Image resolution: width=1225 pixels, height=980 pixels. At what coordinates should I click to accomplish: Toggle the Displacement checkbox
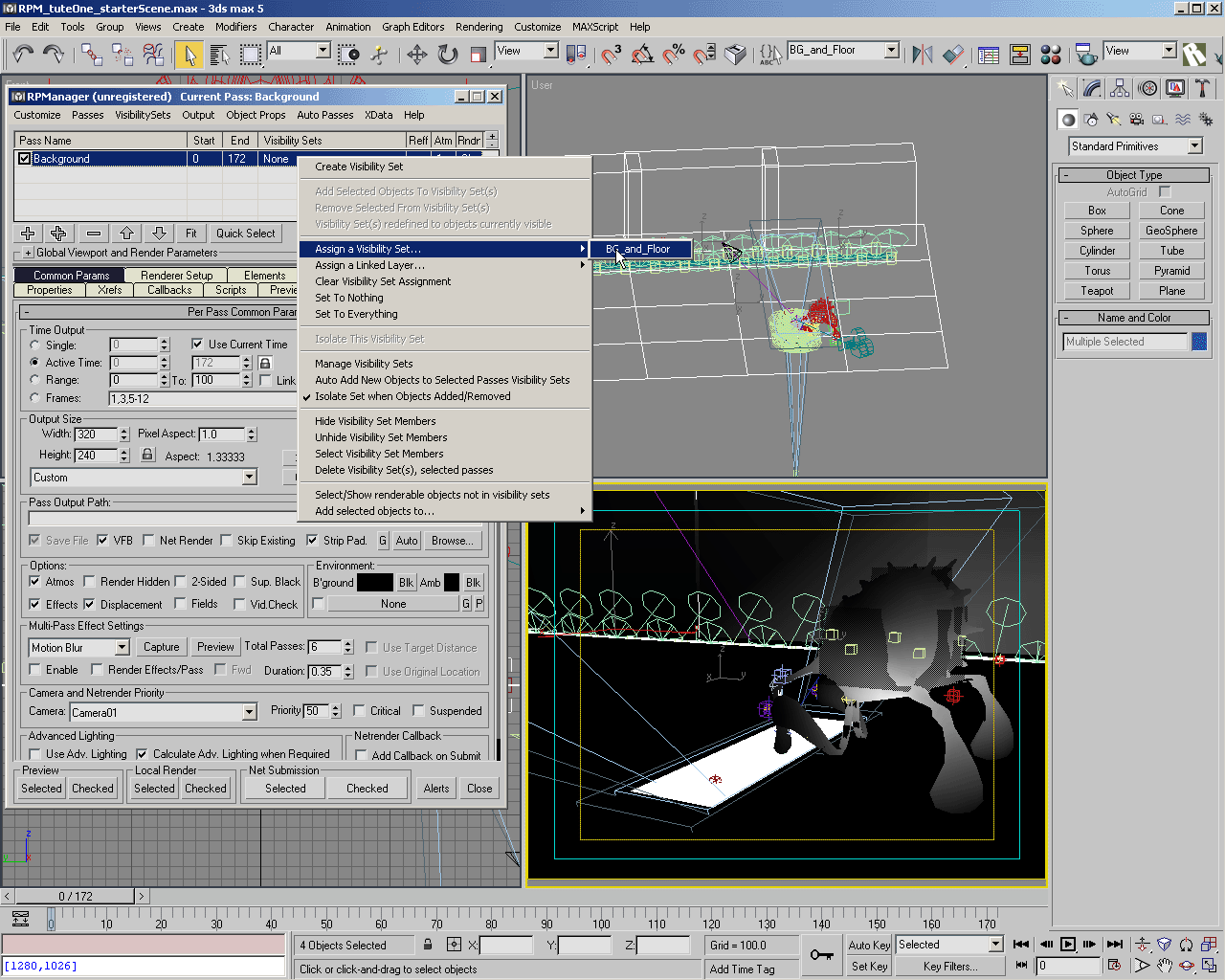pyautogui.click(x=89, y=604)
